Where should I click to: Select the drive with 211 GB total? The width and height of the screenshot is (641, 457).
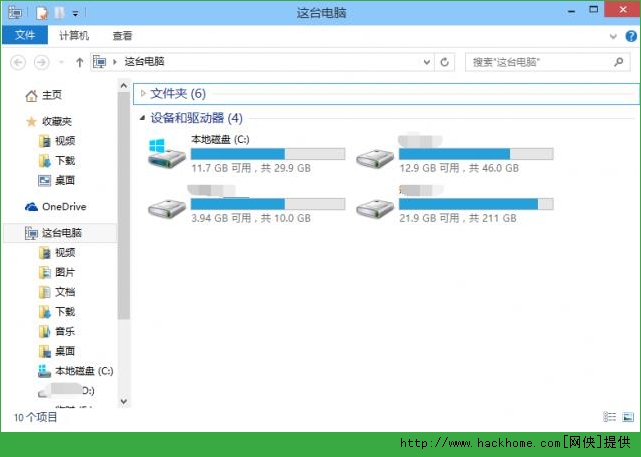click(x=455, y=204)
